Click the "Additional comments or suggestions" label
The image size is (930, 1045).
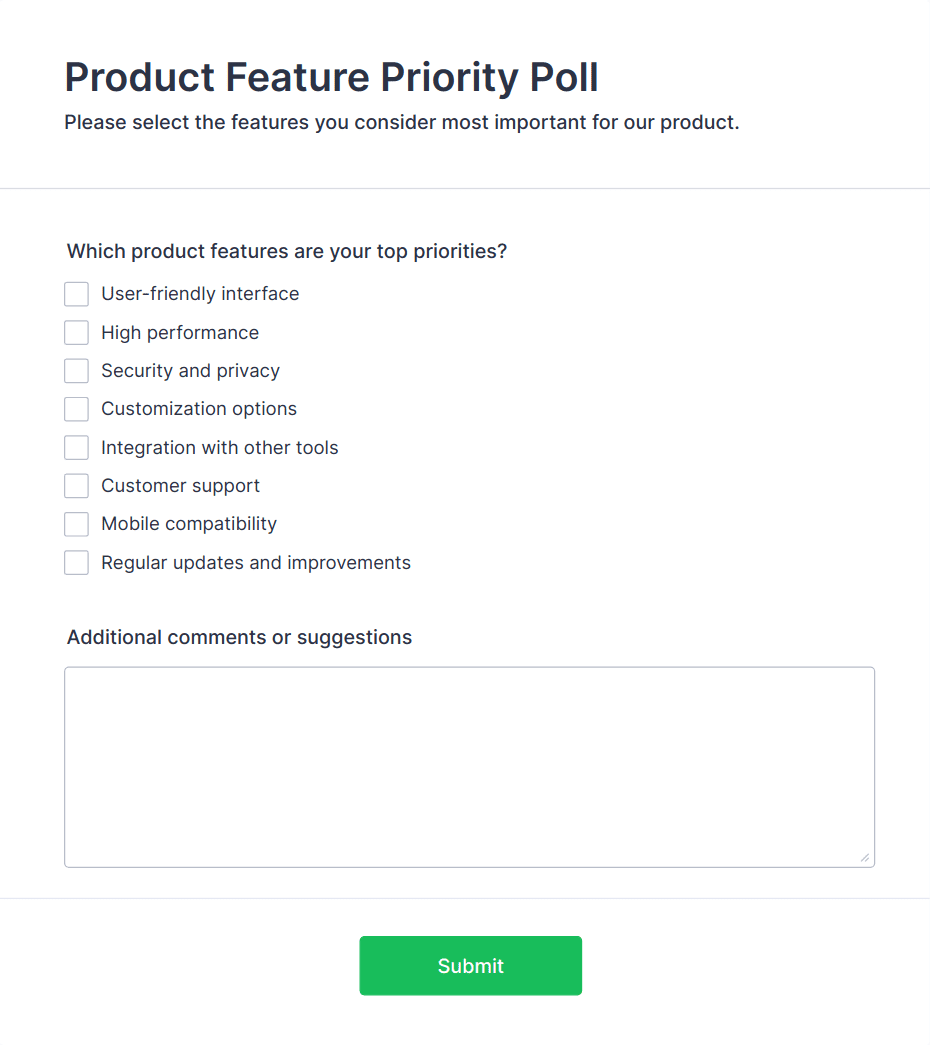click(x=239, y=638)
